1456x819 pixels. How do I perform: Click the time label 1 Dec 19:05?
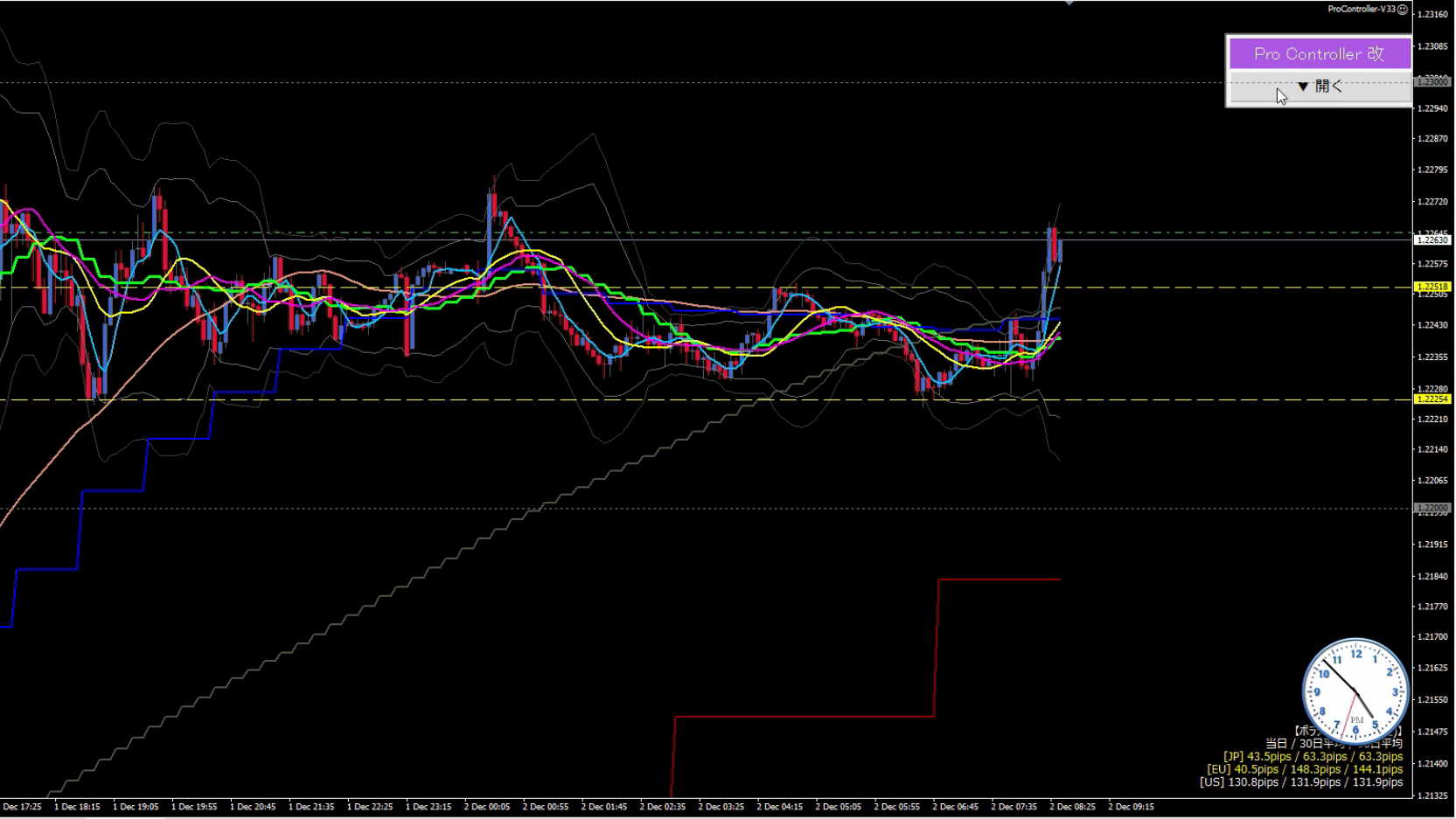[x=136, y=807]
